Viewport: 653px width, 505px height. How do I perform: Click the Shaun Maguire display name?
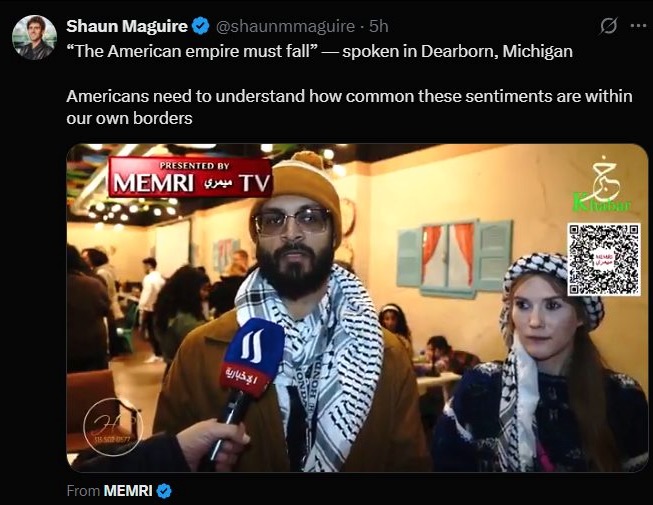point(127,26)
